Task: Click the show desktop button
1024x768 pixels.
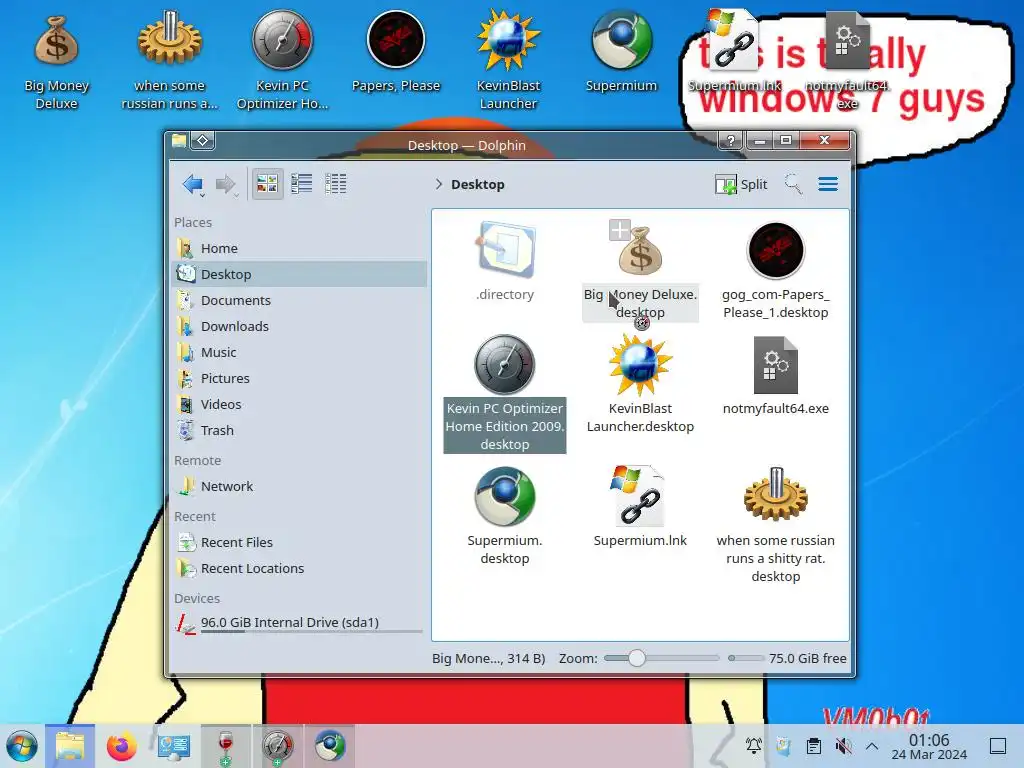Action: coord(998,746)
